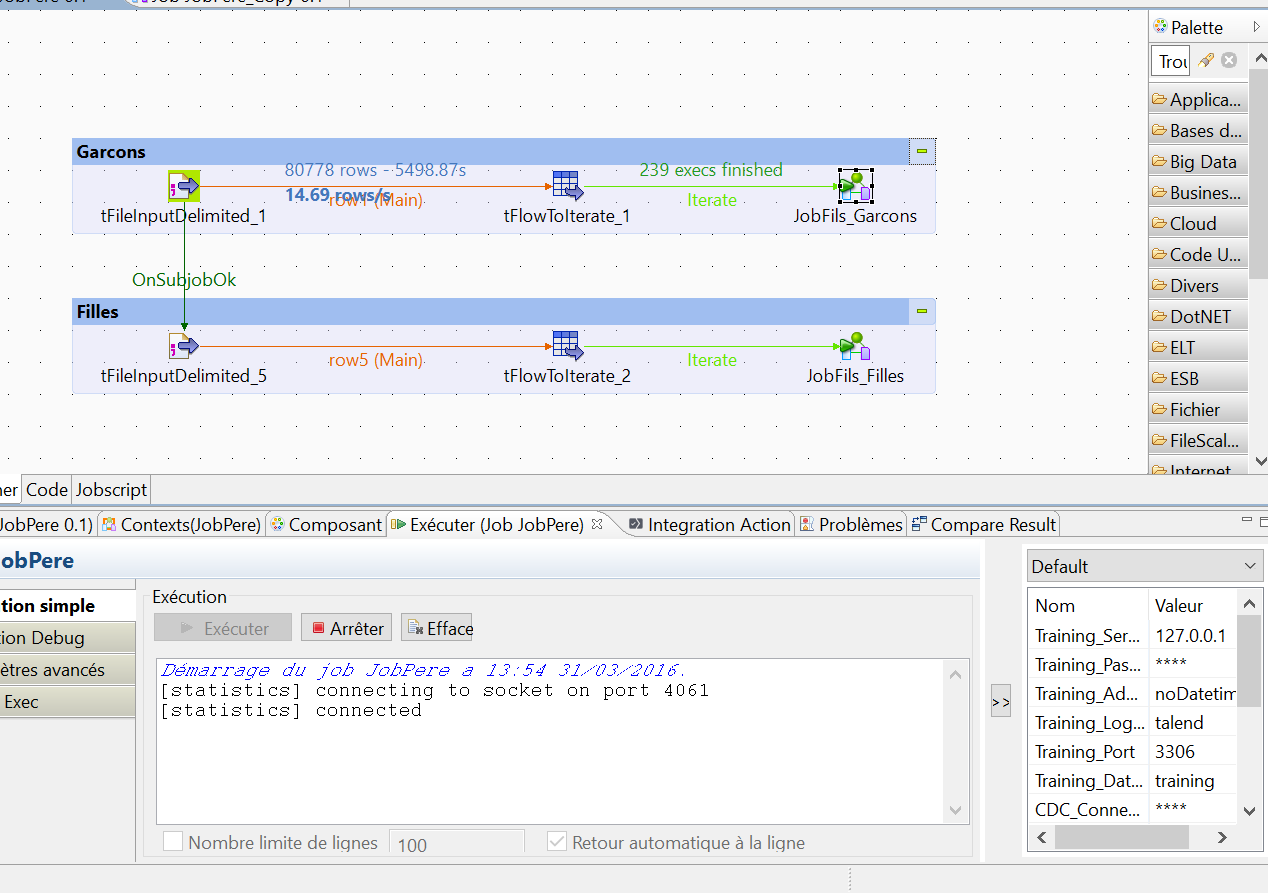Screen dimensions: 1268x893
Task: Expand the Fichier palette category
Action: (x=1197, y=409)
